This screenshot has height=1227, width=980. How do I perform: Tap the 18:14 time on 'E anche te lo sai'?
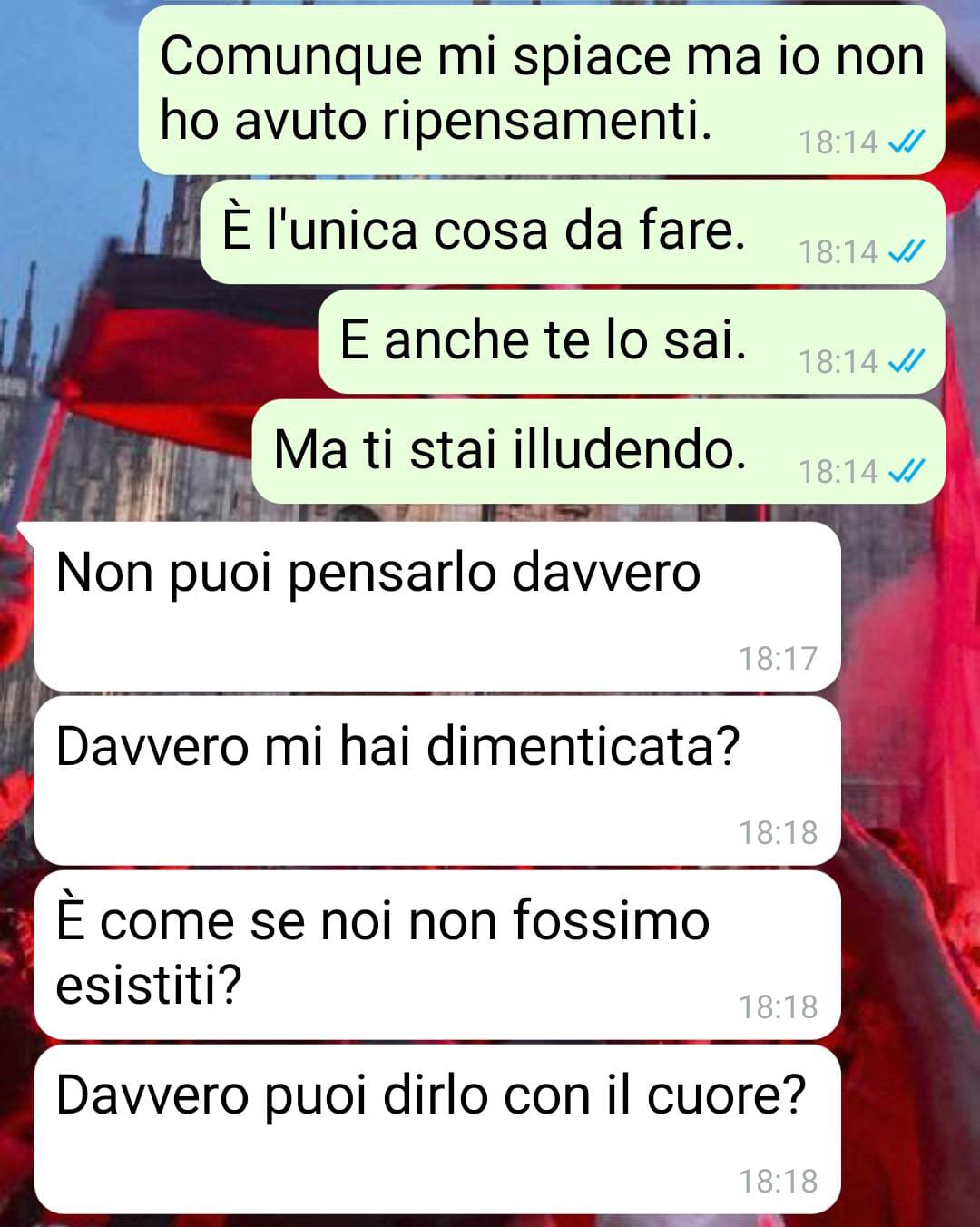click(838, 361)
